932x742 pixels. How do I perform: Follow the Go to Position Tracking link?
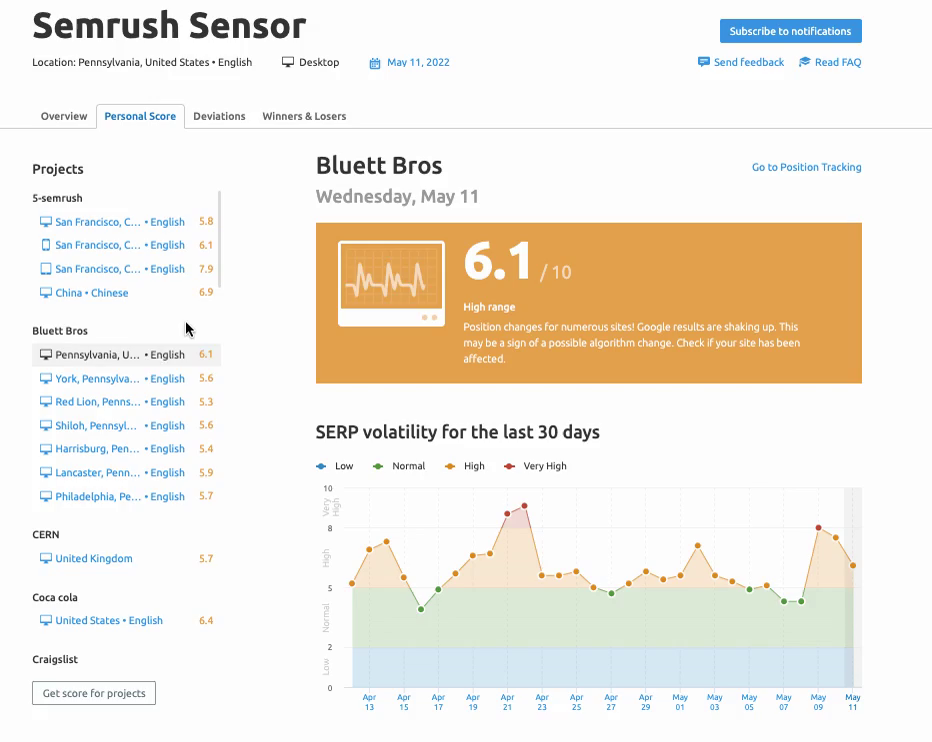pos(806,167)
